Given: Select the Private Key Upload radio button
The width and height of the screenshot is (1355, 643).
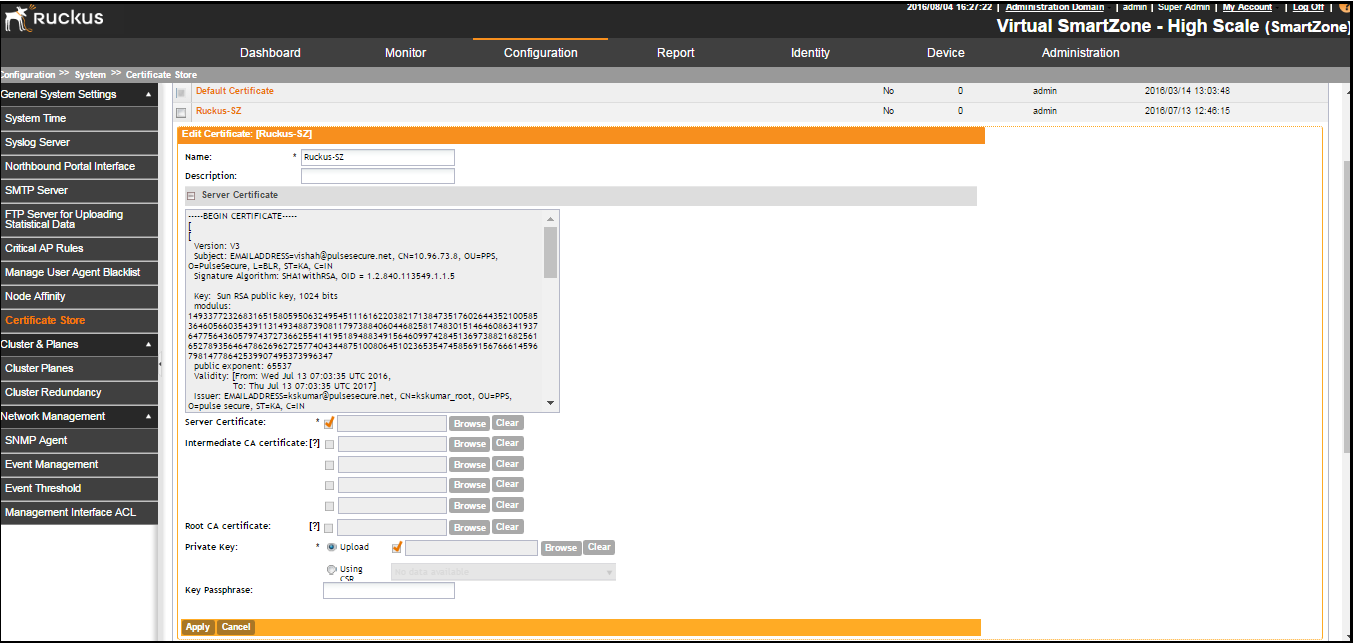Looking at the screenshot, I should coord(332,547).
